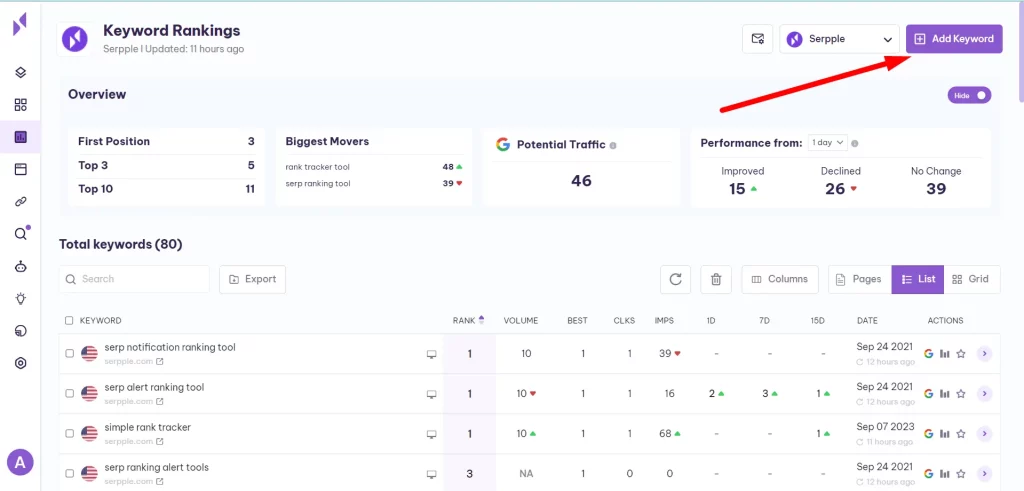View chart for serp notification ranking tool
1024x491 pixels.
pyautogui.click(x=944, y=354)
